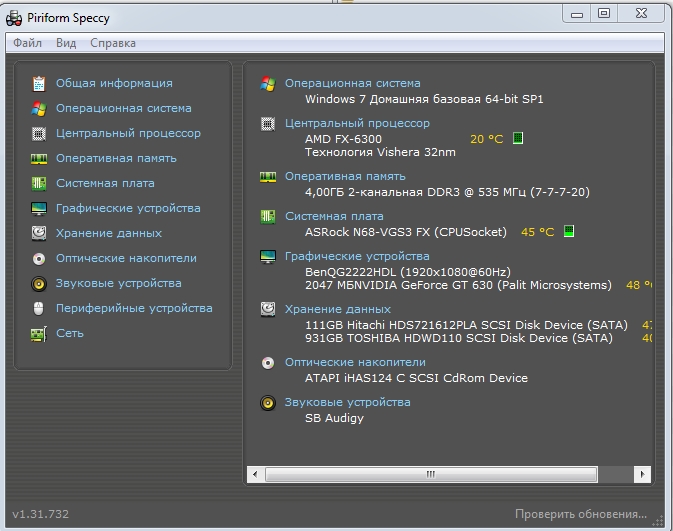
Task: Open Графические устройства section from sidebar
Action: click(128, 208)
